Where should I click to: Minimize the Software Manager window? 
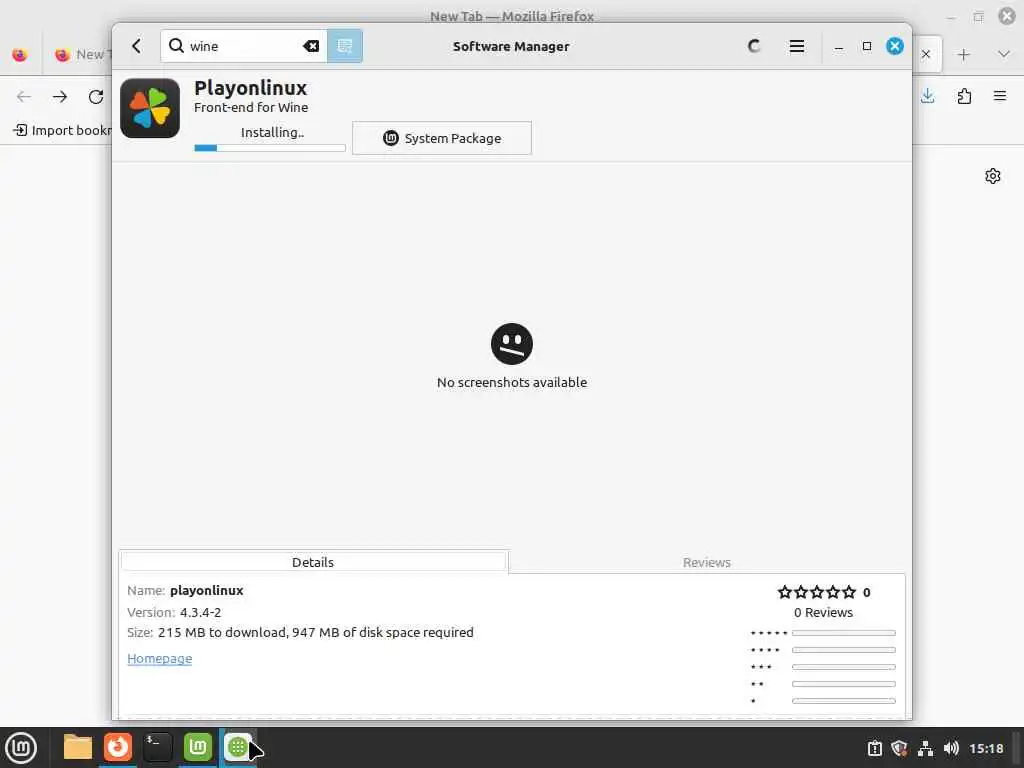(x=839, y=46)
